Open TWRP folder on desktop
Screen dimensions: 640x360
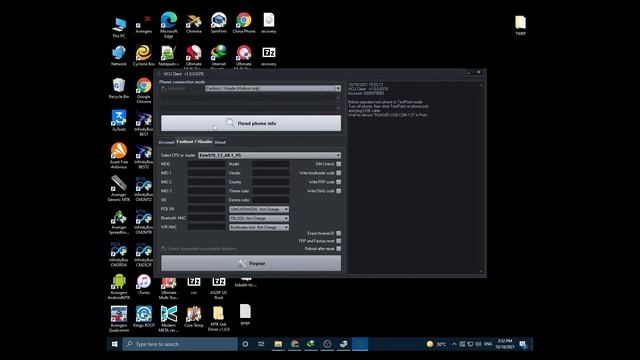point(520,26)
